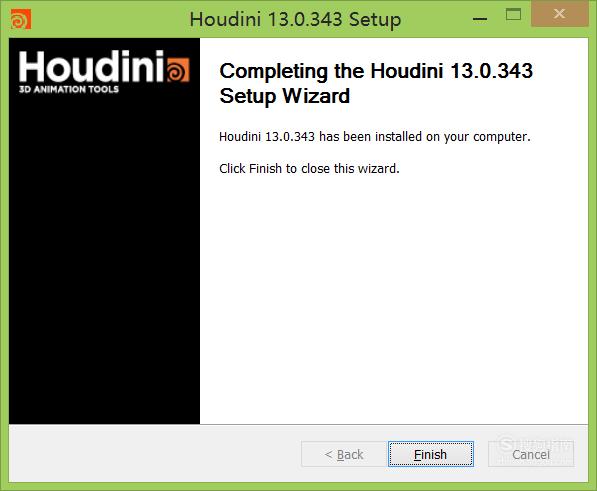Click the green bottom border of the window

(298, 486)
